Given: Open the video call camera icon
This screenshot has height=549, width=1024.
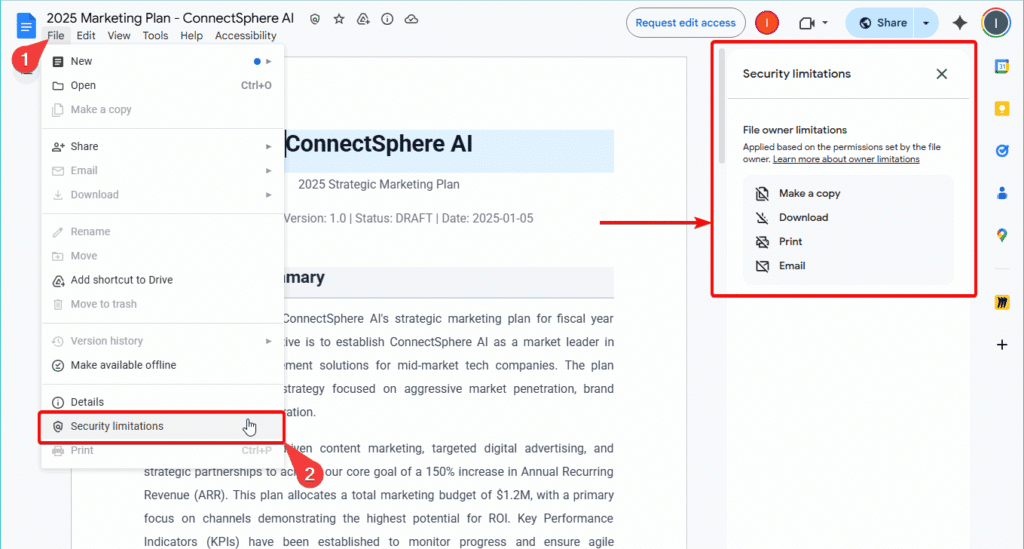Looking at the screenshot, I should click(807, 23).
